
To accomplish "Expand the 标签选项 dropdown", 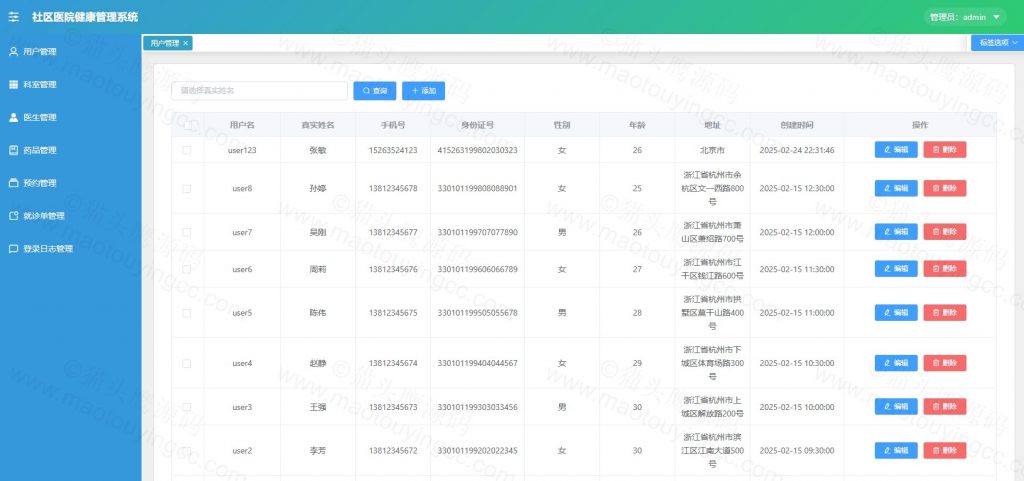I will click(x=997, y=42).
